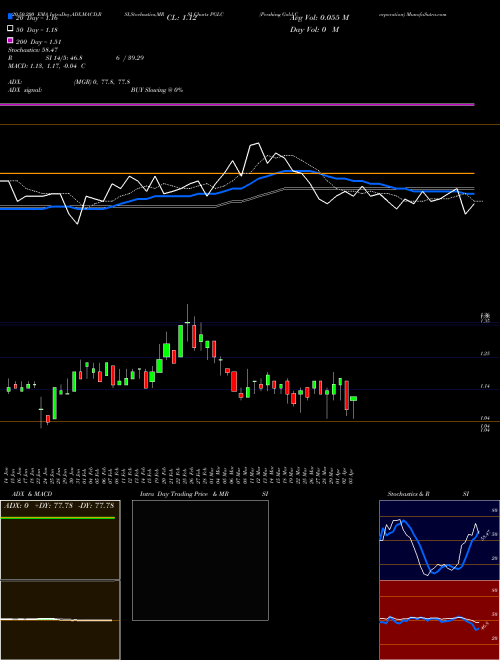
Task: Click the 'BUY Slowing @ 0%' ADX signal text
Action: pos(157,90)
